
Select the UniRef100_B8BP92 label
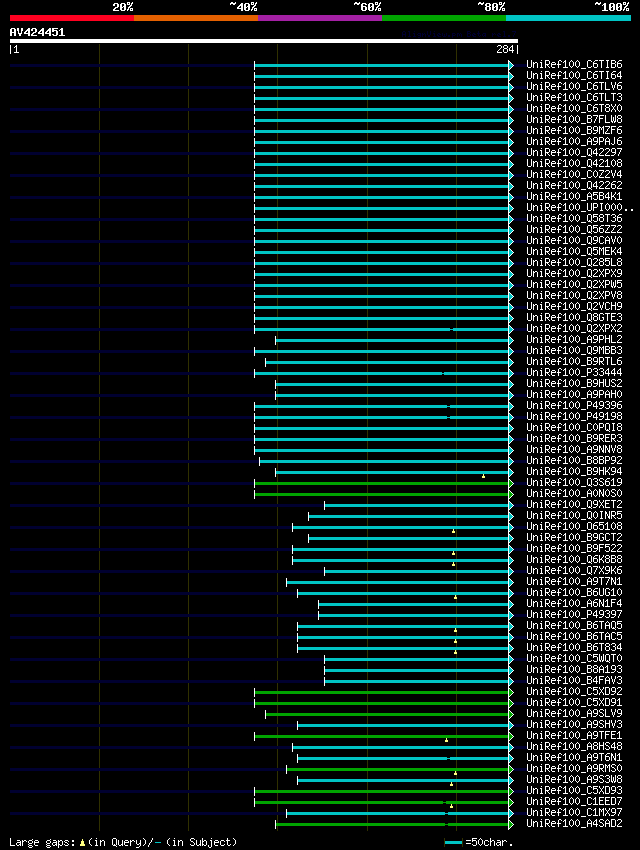[574, 460]
